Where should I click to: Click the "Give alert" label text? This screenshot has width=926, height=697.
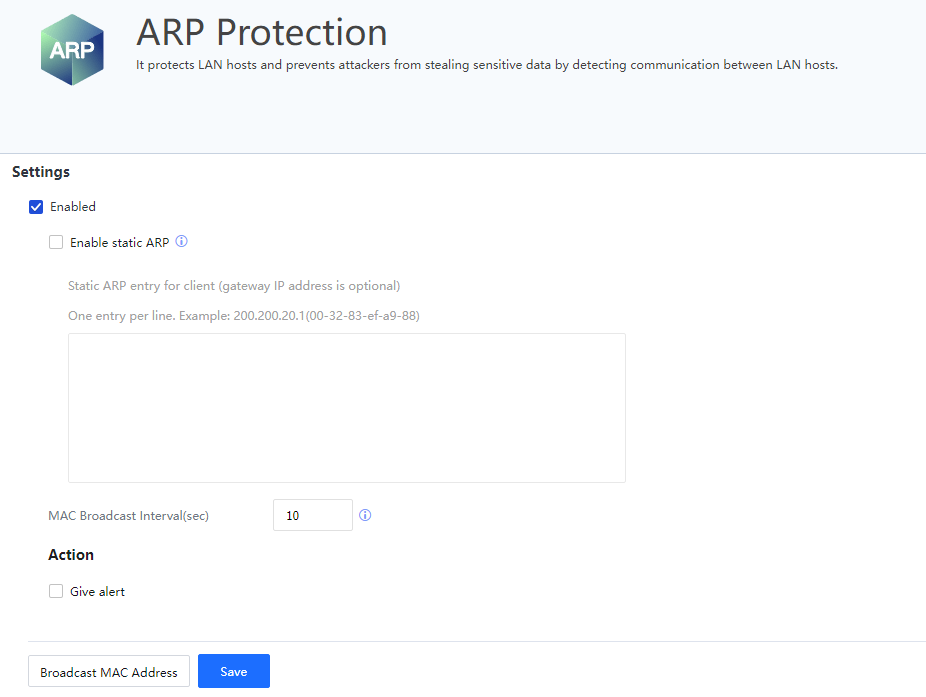pyautogui.click(x=97, y=592)
